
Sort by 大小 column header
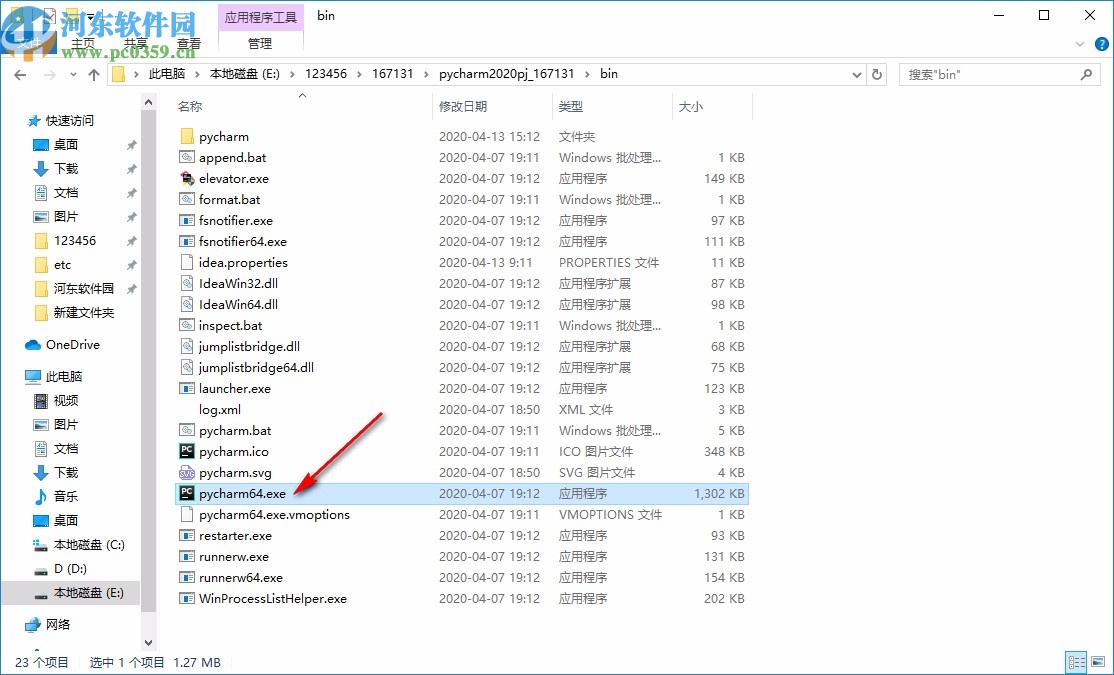pyautogui.click(x=691, y=106)
